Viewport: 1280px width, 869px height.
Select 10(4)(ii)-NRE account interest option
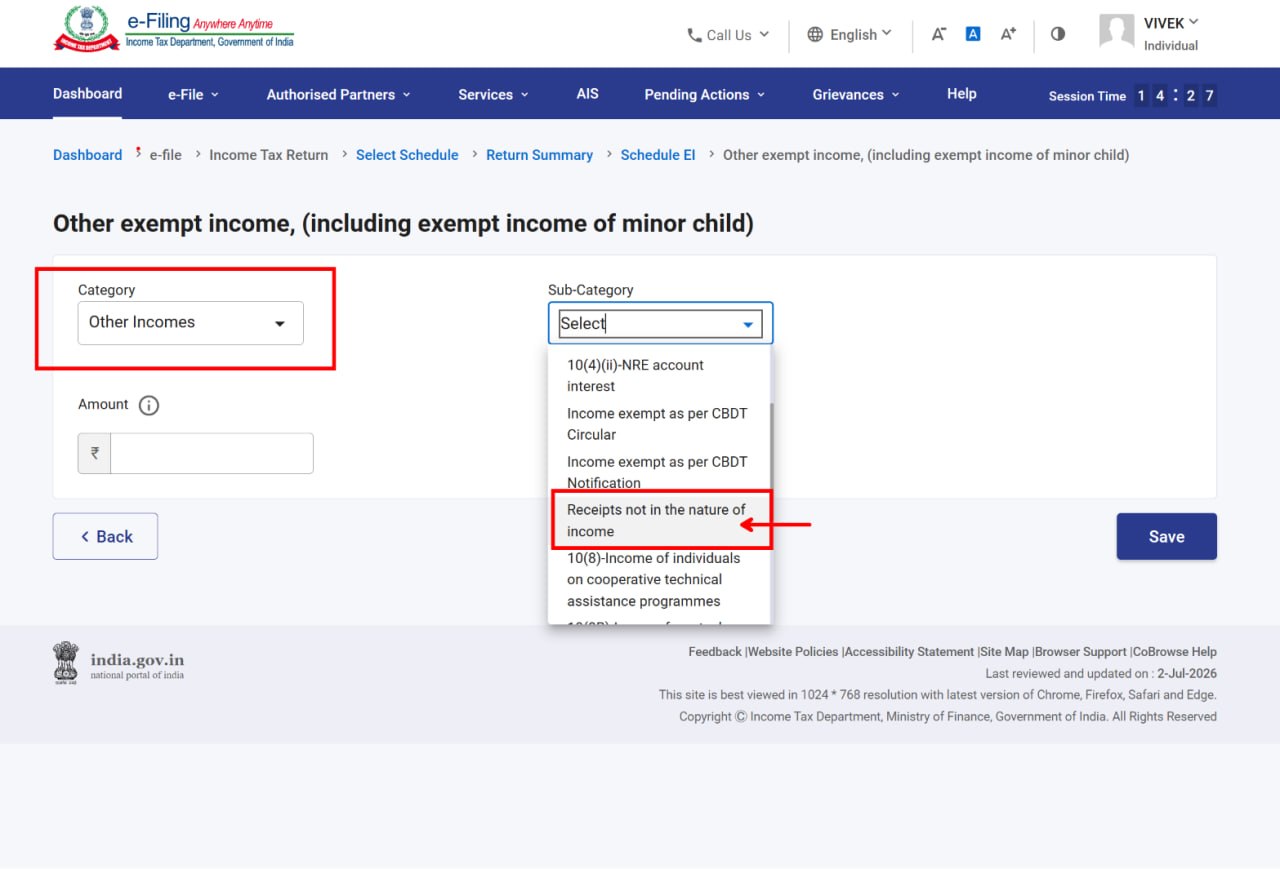[658, 376]
